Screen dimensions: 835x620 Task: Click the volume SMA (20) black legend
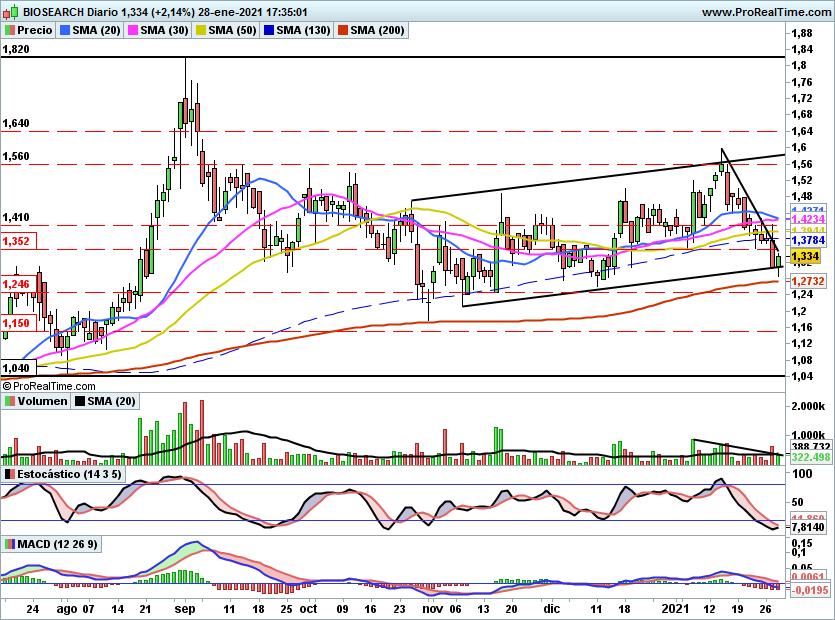click(x=105, y=401)
